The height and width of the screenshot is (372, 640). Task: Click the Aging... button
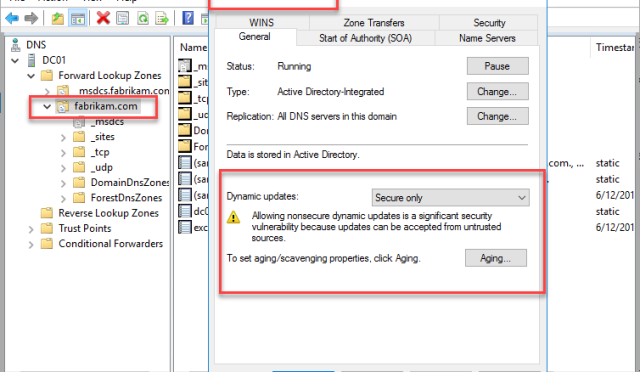496,258
